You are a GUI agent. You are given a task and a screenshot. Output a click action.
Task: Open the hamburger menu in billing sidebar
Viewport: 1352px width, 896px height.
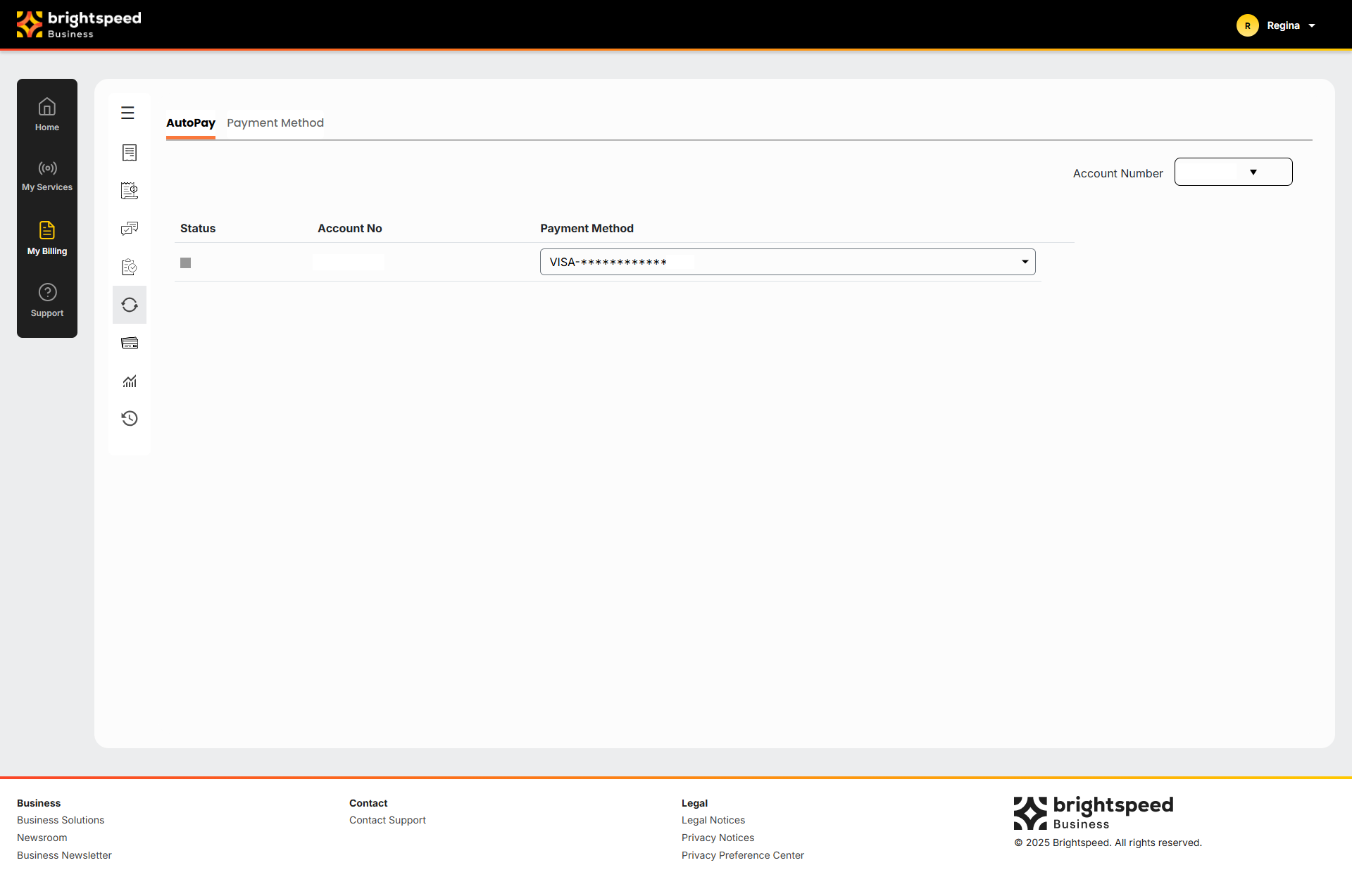click(127, 113)
